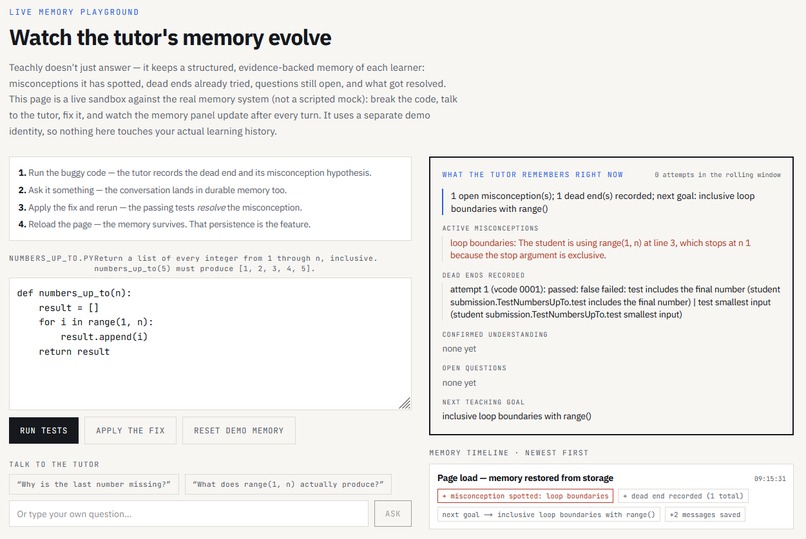Click TALK TO THE TUTOR label
The image size is (806, 539).
[54, 464]
